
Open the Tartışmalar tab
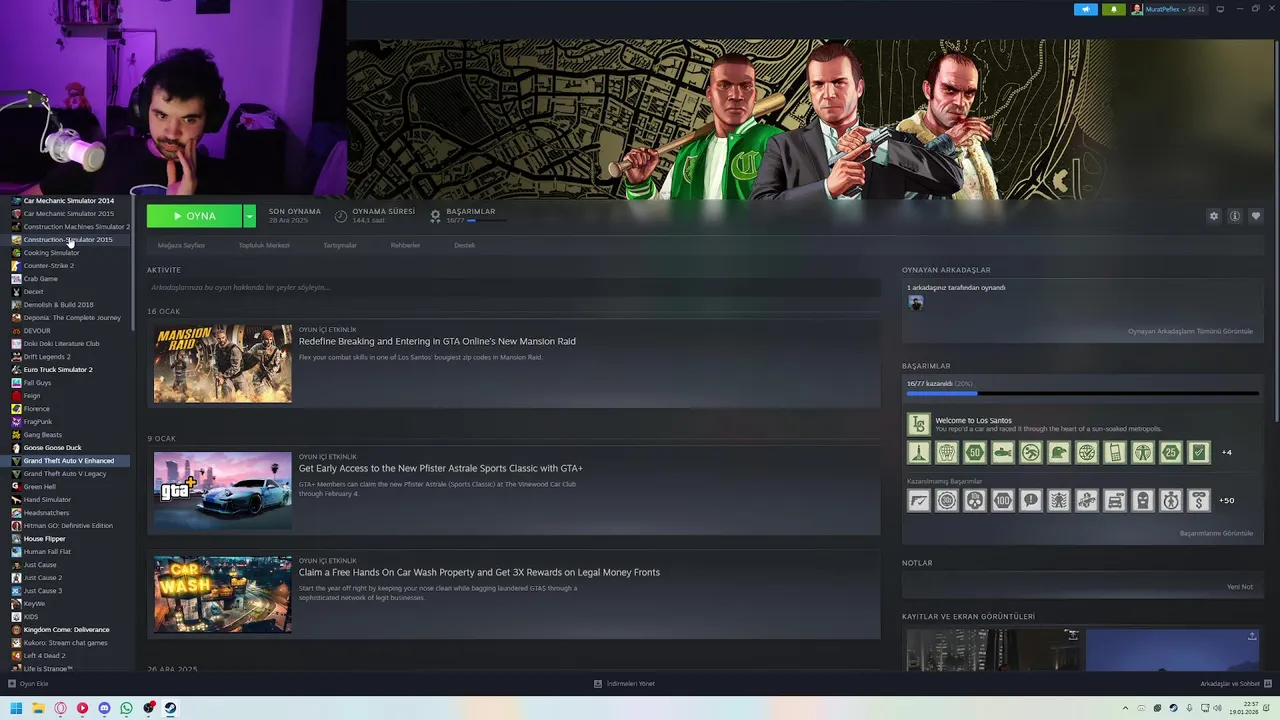pos(340,245)
